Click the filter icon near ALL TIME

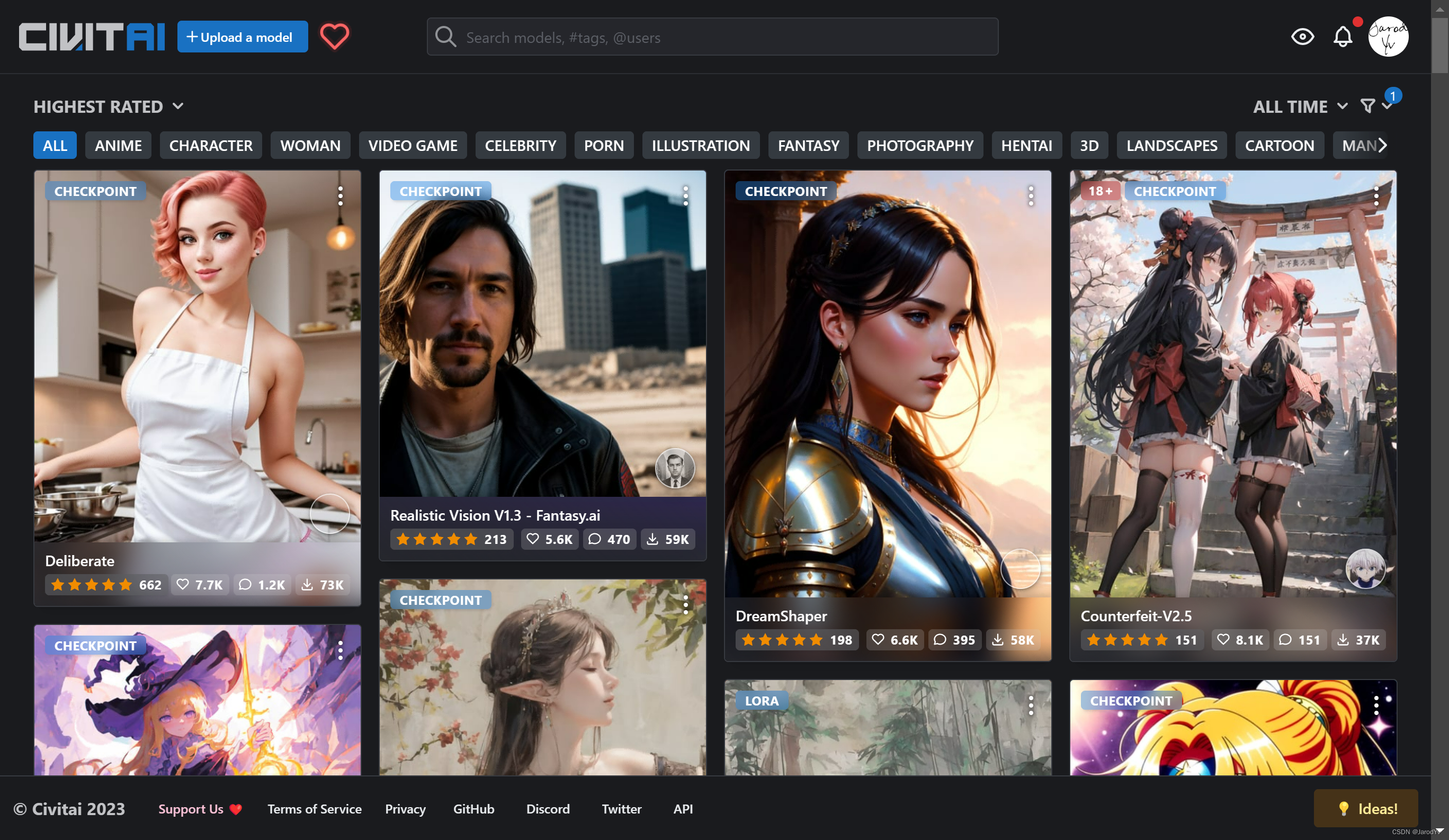(1371, 105)
